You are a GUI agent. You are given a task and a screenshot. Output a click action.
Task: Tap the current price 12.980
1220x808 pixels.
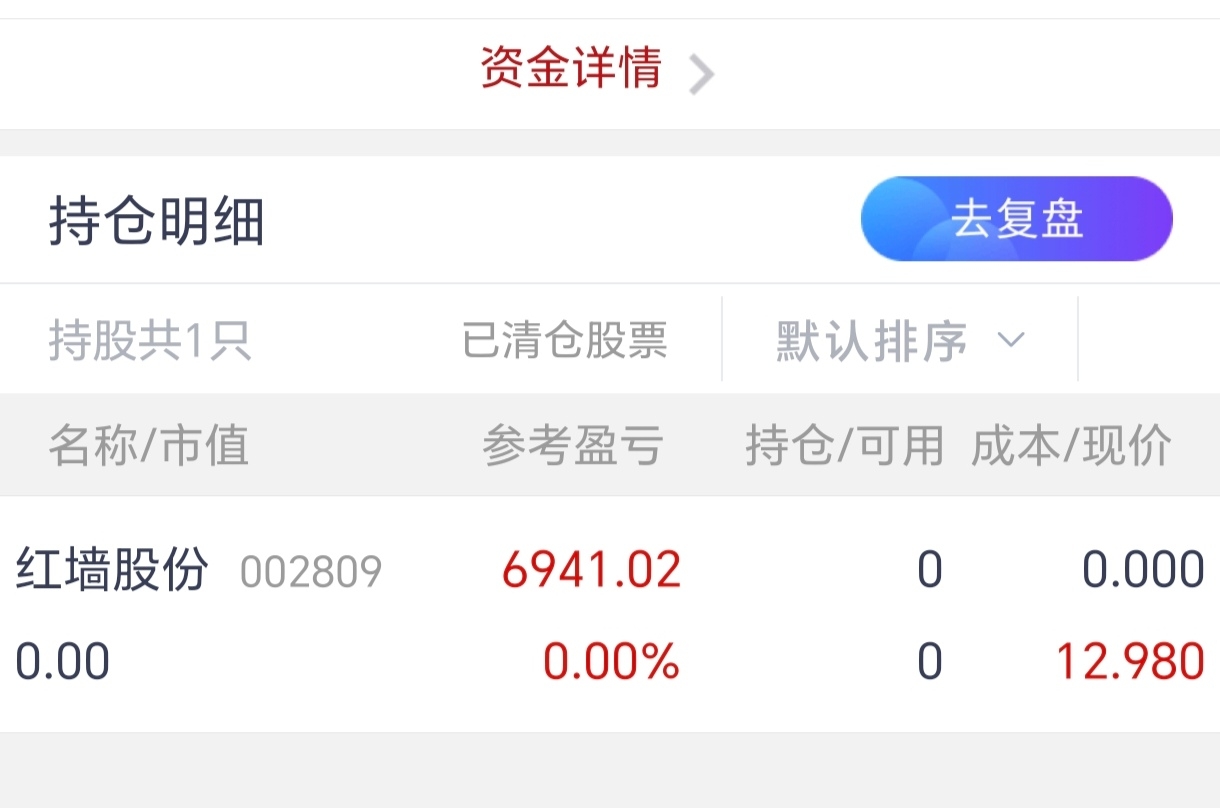1130,662
